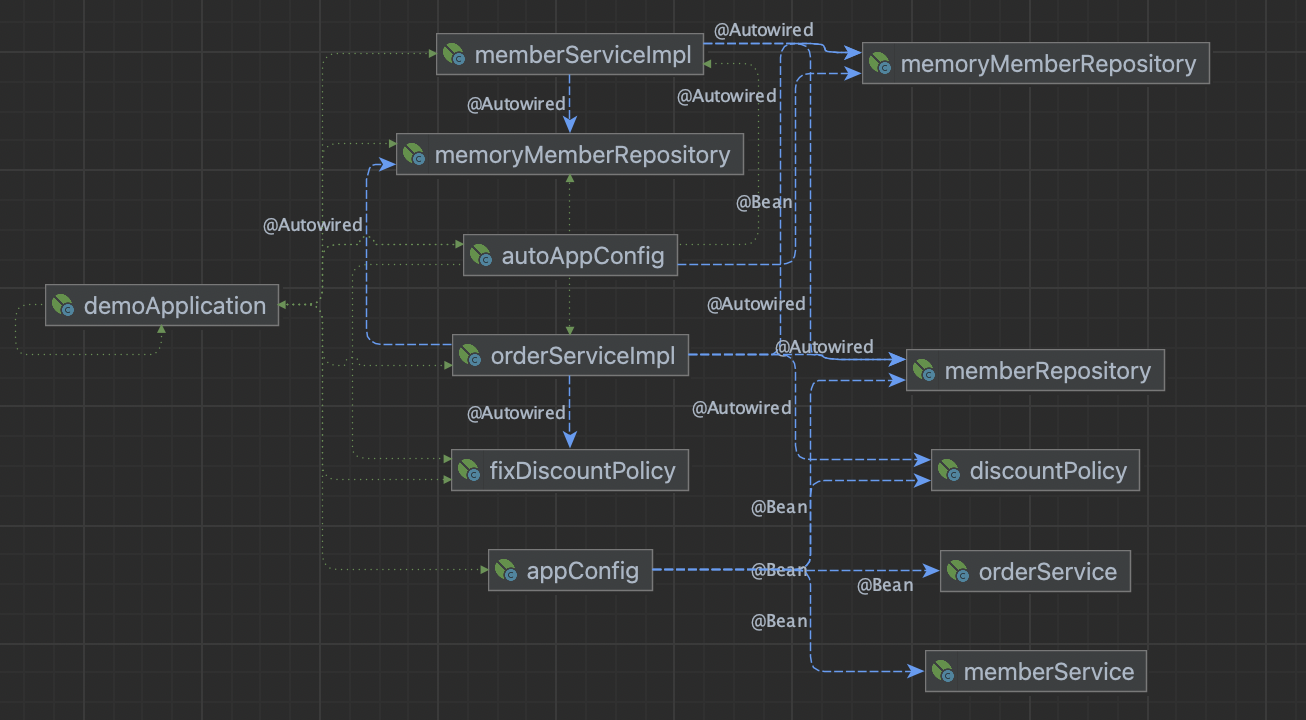Click @Autowired label left of autoAppConfig
The height and width of the screenshot is (720, 1306).
(x=313, y=226)
